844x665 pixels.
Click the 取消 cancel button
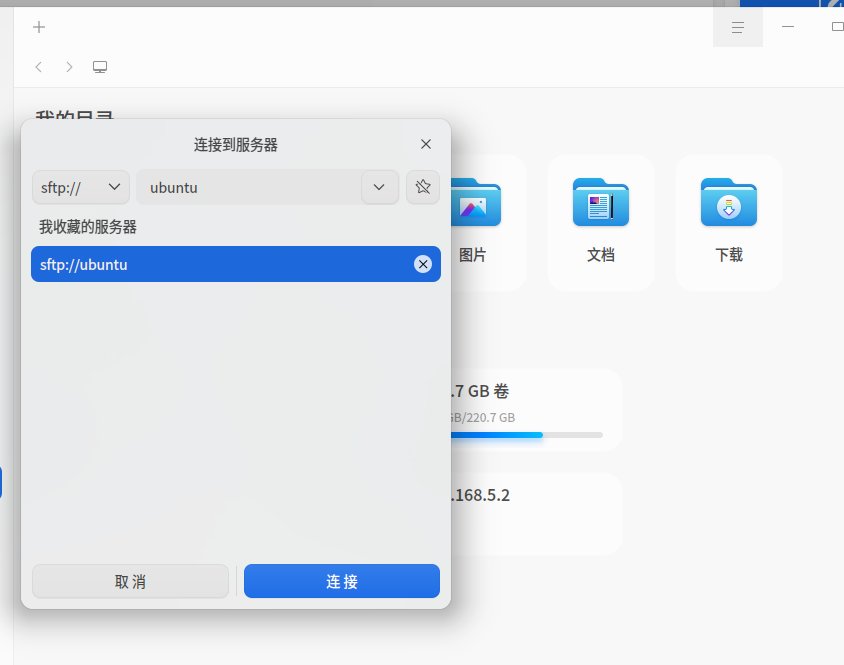130,581
